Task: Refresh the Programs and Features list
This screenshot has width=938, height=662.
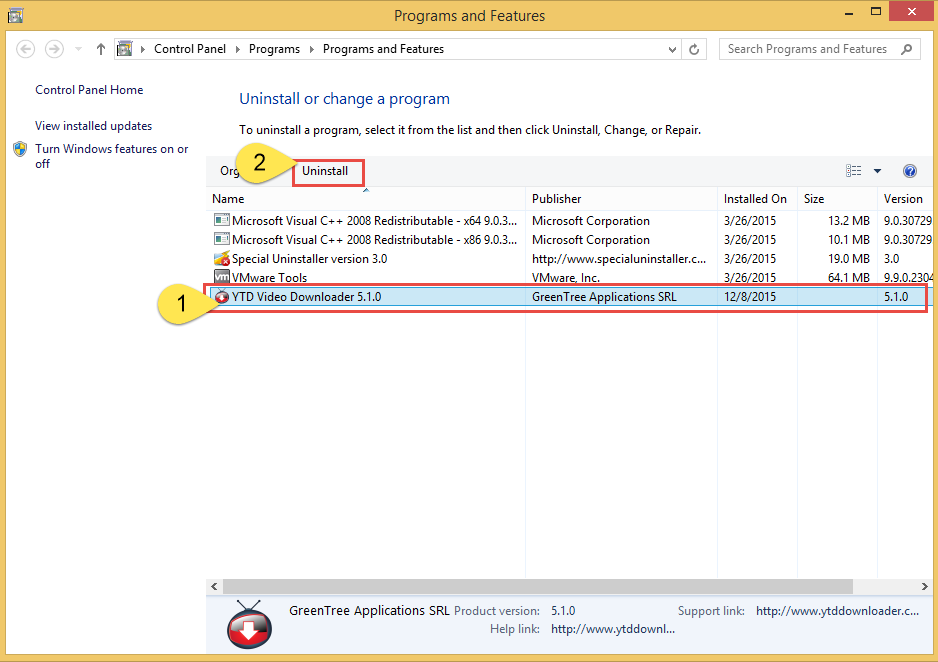Action: coord(694,49)
